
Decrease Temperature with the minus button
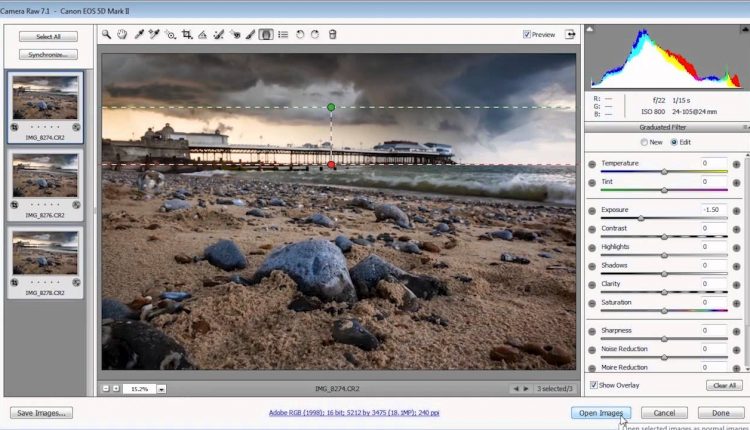[592, 164]
